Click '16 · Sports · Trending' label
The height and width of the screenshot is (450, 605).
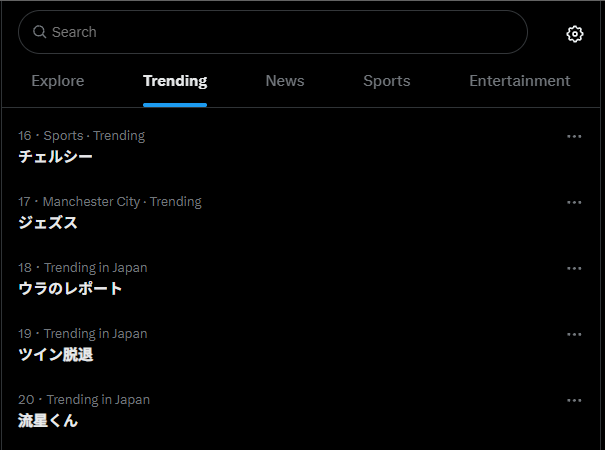click(81, 136)
